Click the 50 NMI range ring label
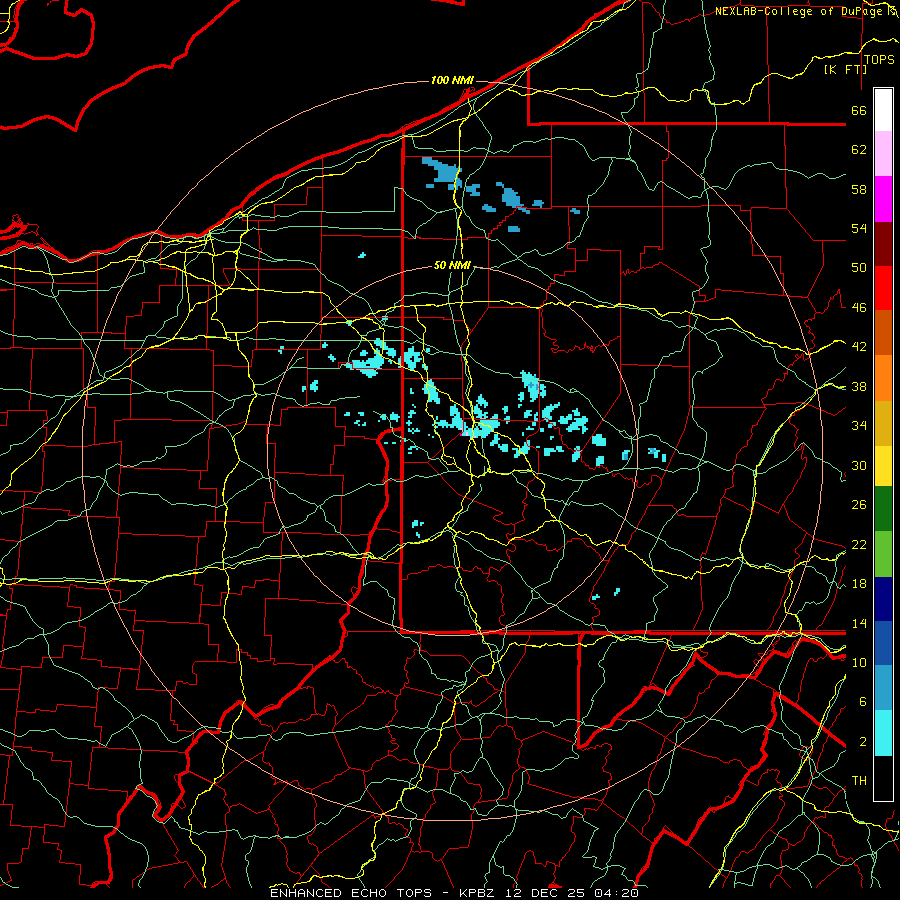 point(452,265)
